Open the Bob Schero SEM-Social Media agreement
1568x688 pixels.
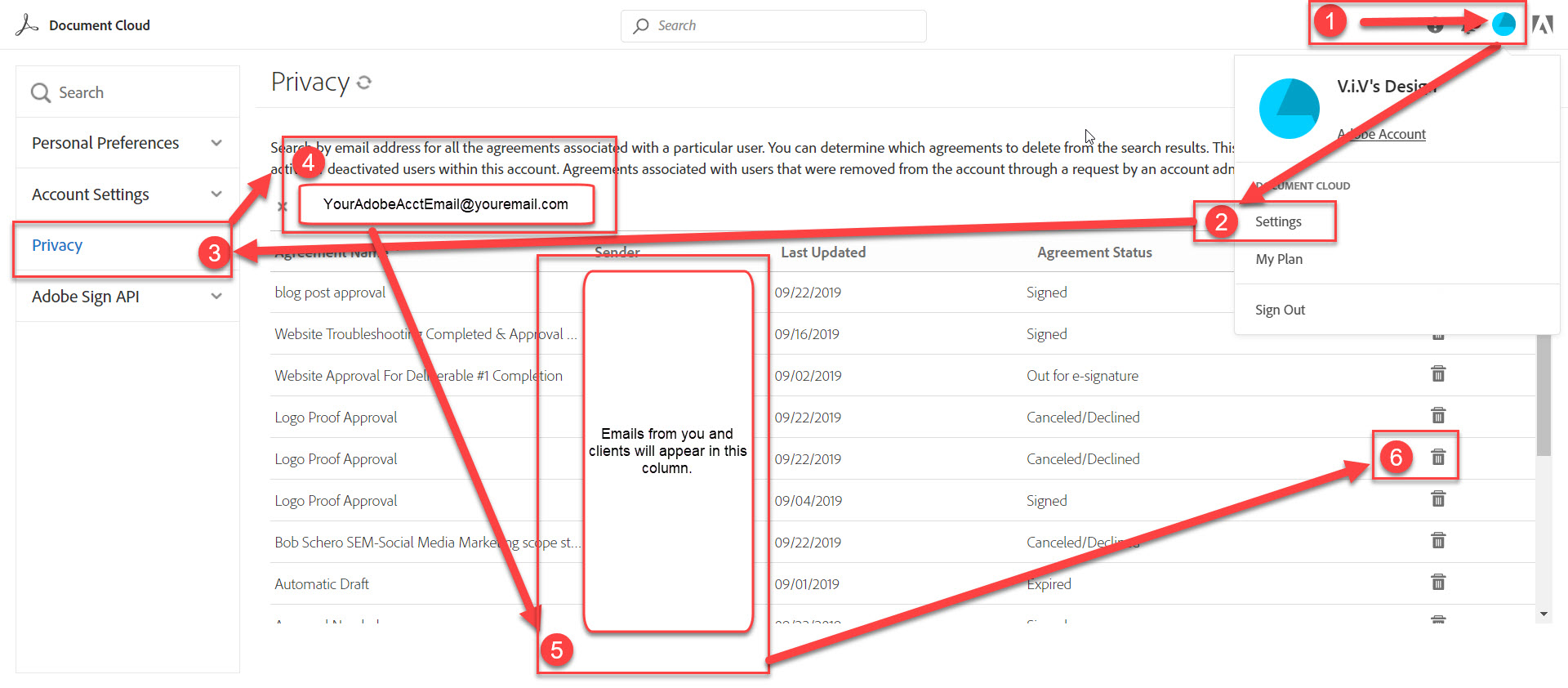tap(428, 543)
